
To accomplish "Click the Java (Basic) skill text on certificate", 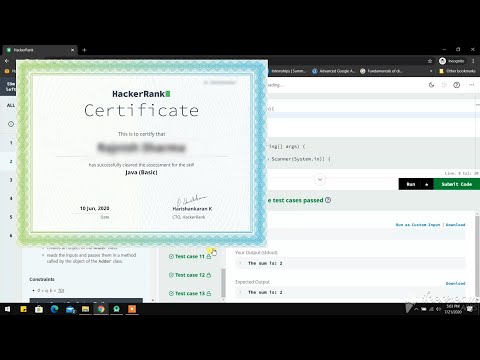I will click(x=141, y=172).
